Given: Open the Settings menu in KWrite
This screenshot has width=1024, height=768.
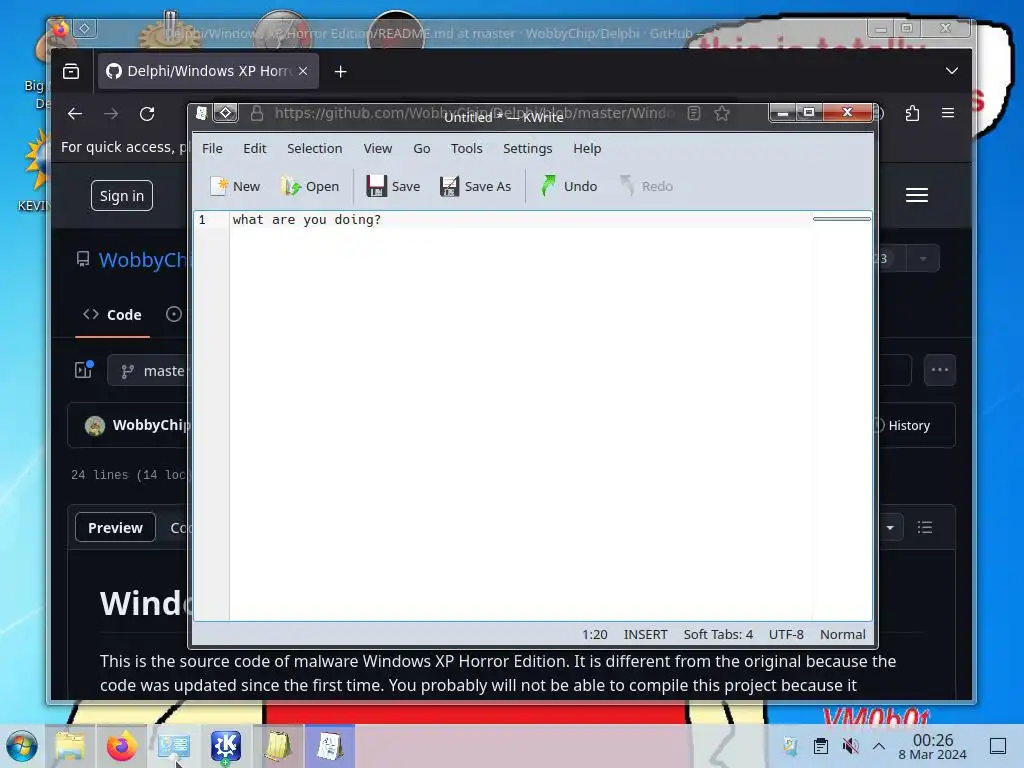Looking at the screenshot, I should [528, 148].
